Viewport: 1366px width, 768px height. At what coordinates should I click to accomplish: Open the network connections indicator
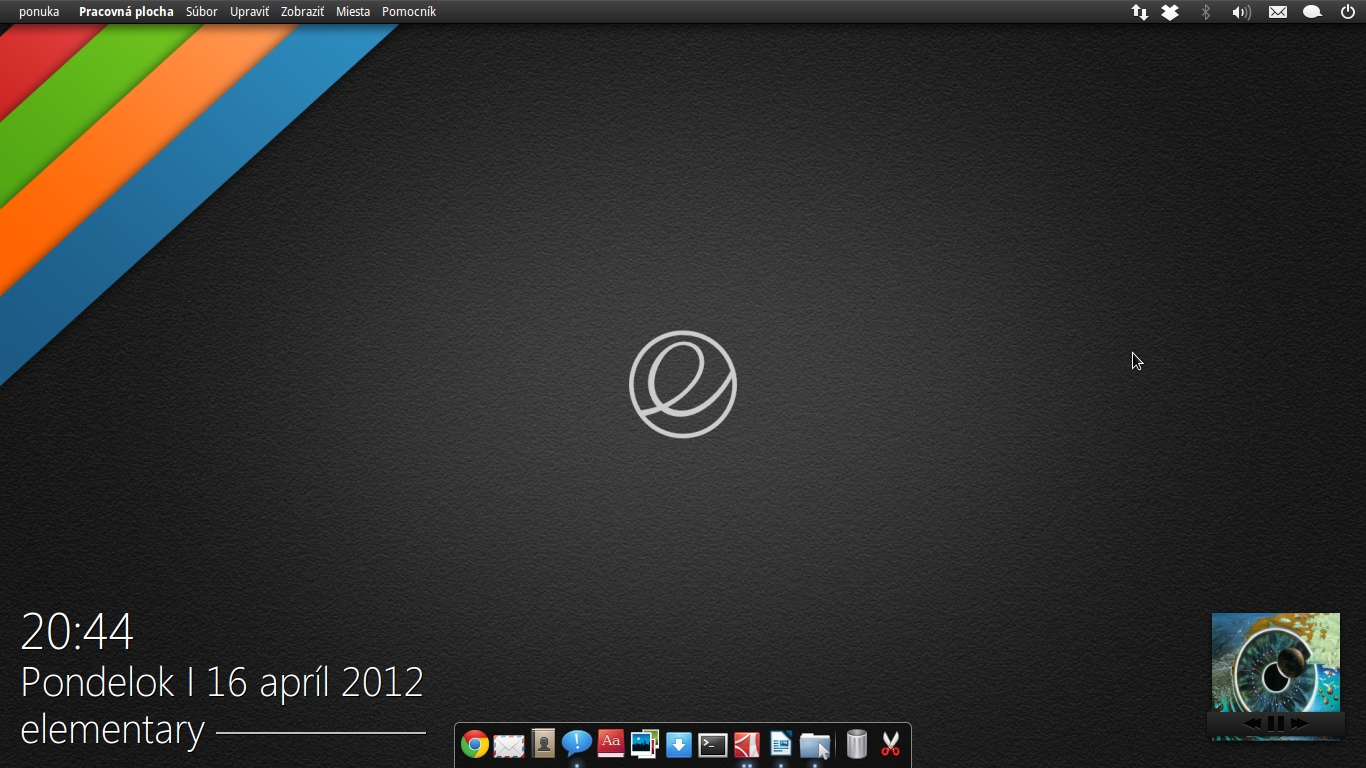(x=1139, y=12)
